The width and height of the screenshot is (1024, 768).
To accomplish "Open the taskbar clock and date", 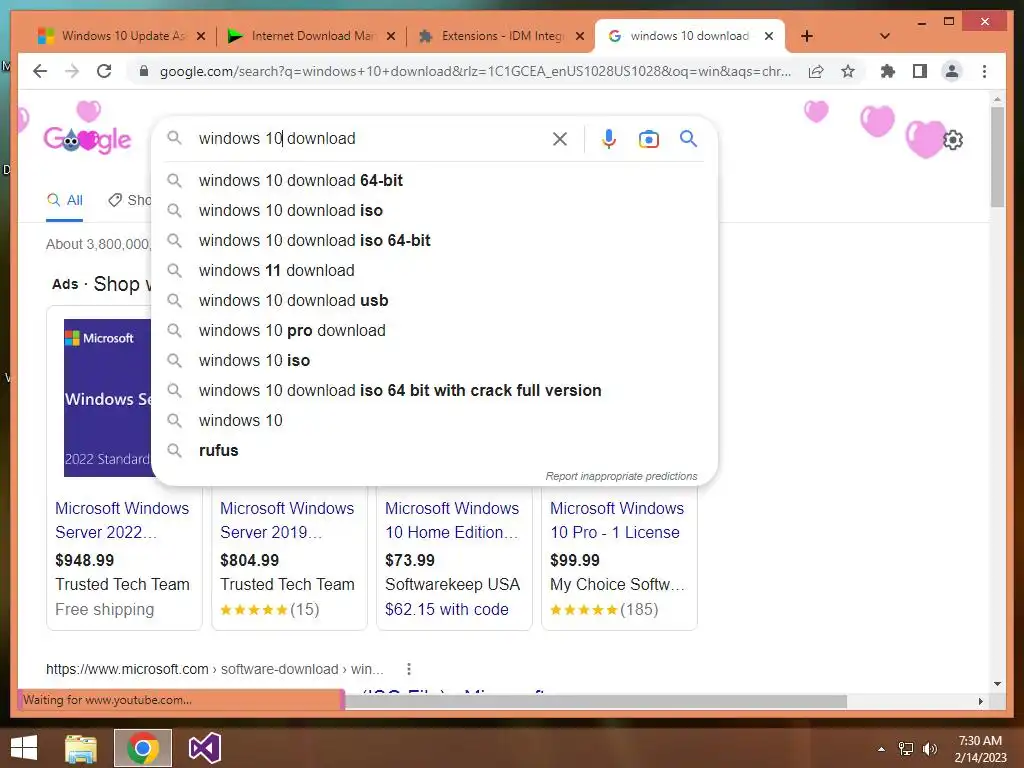I will click(980, 749).
